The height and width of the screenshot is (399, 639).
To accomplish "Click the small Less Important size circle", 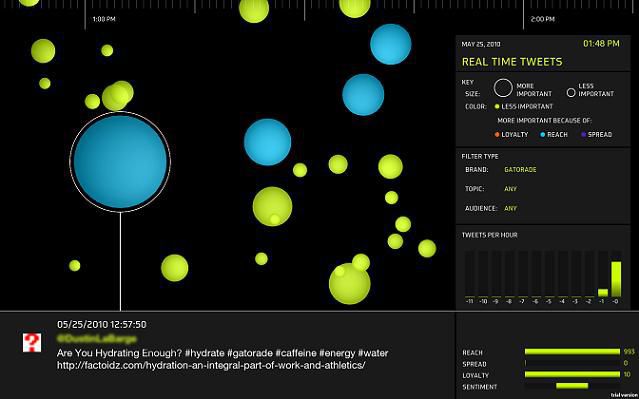I will click(x=571, y=93).
